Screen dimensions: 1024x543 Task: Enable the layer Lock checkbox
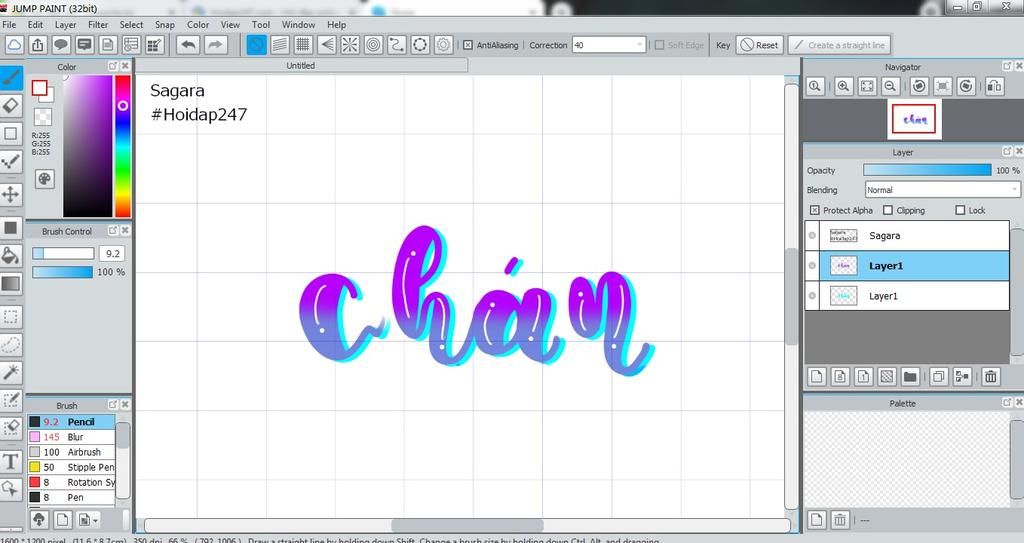point(960,210)
